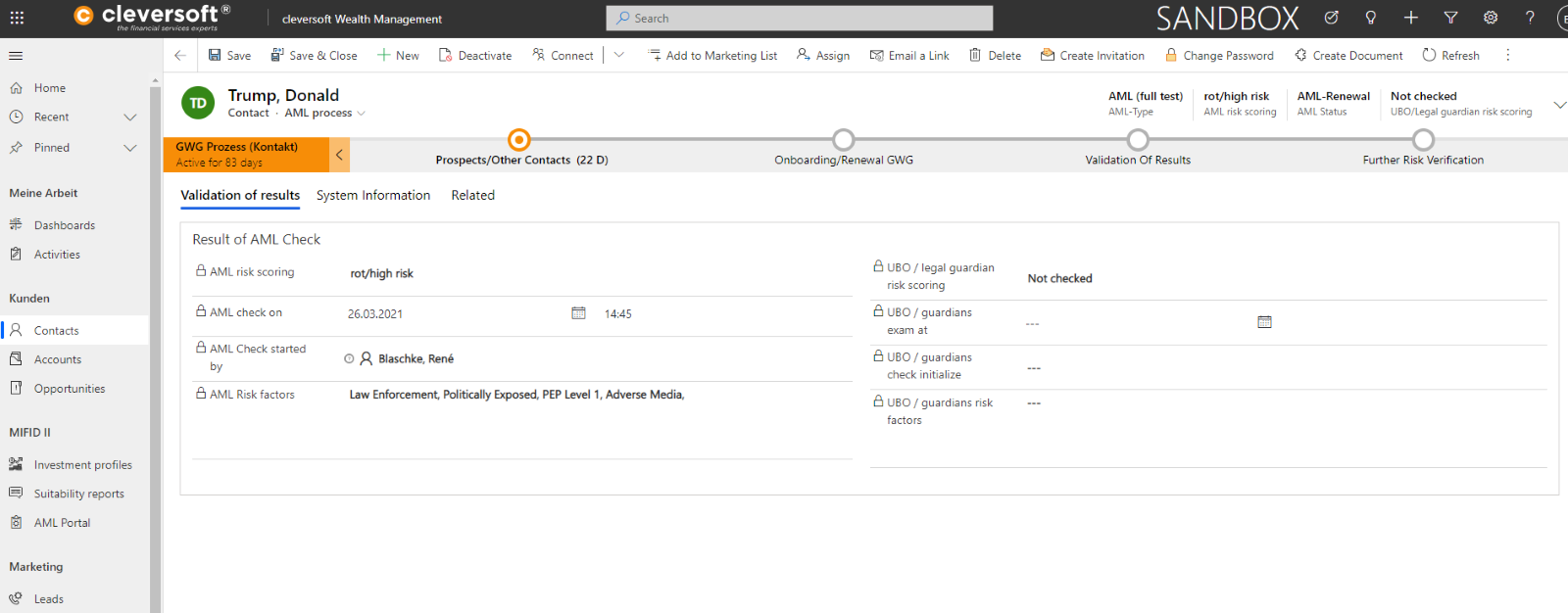Save the contact record
The image size is (1568, 613).
pyautogui.click(x=229, y=56)
